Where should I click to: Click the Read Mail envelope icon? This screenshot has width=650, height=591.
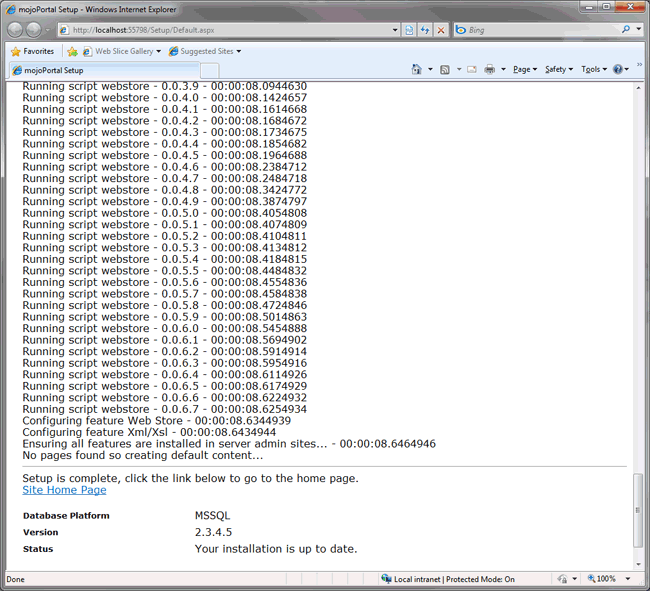(x=470, y=70)
